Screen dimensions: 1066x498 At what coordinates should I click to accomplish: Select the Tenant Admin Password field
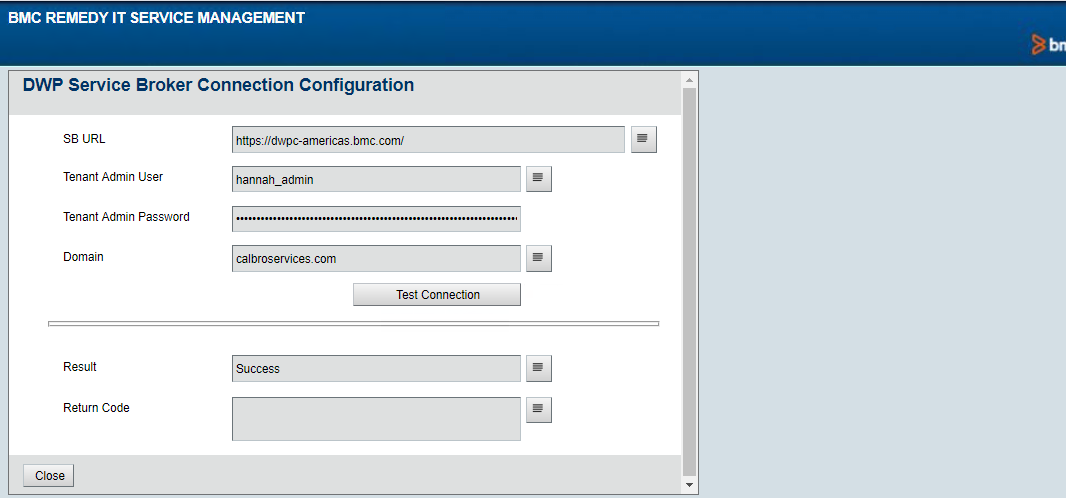pos(376,218)
